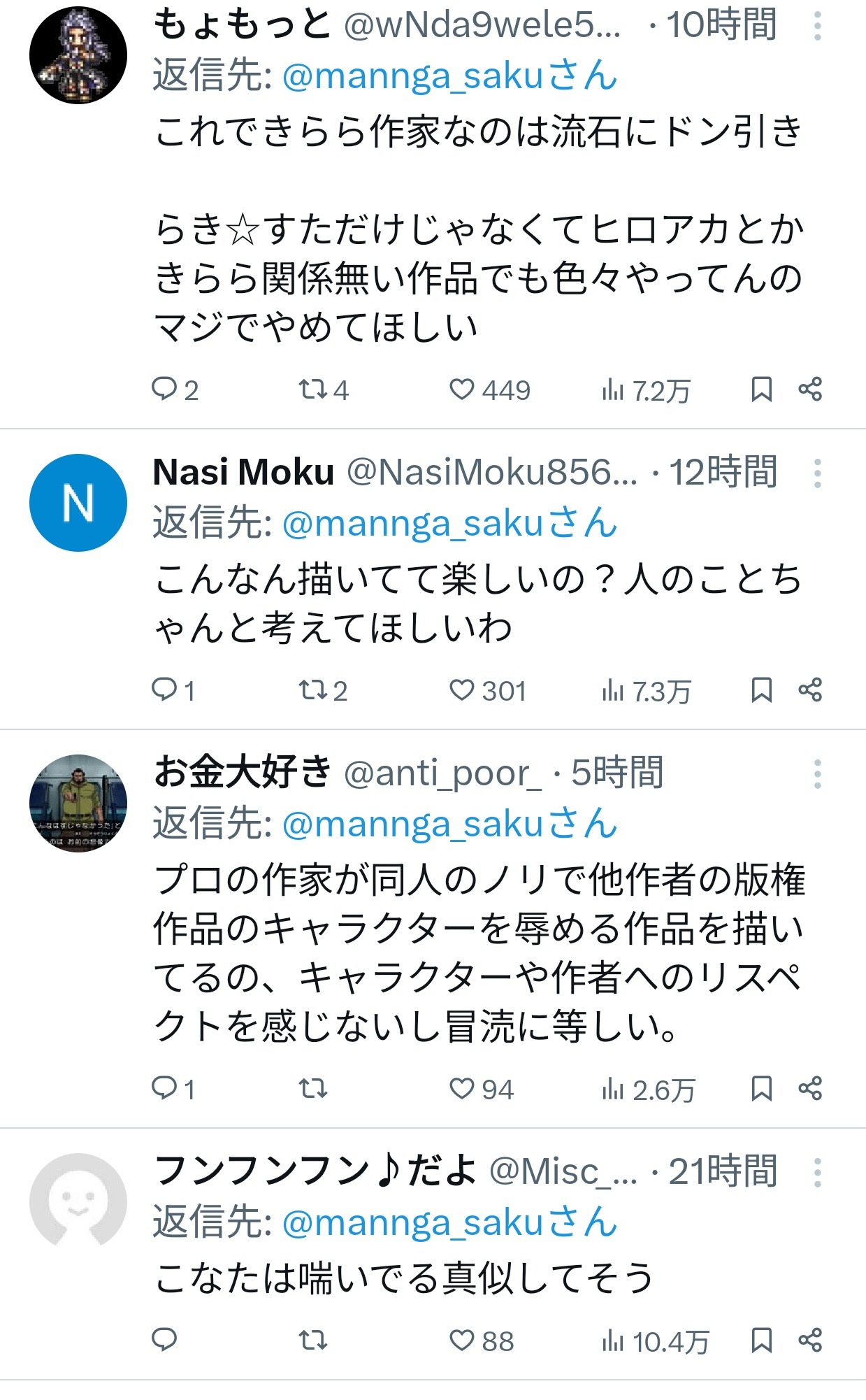Screen dimensions: 866x1400
Task: Open the お金大好き profile picture
Action: [x=78, y=803]
